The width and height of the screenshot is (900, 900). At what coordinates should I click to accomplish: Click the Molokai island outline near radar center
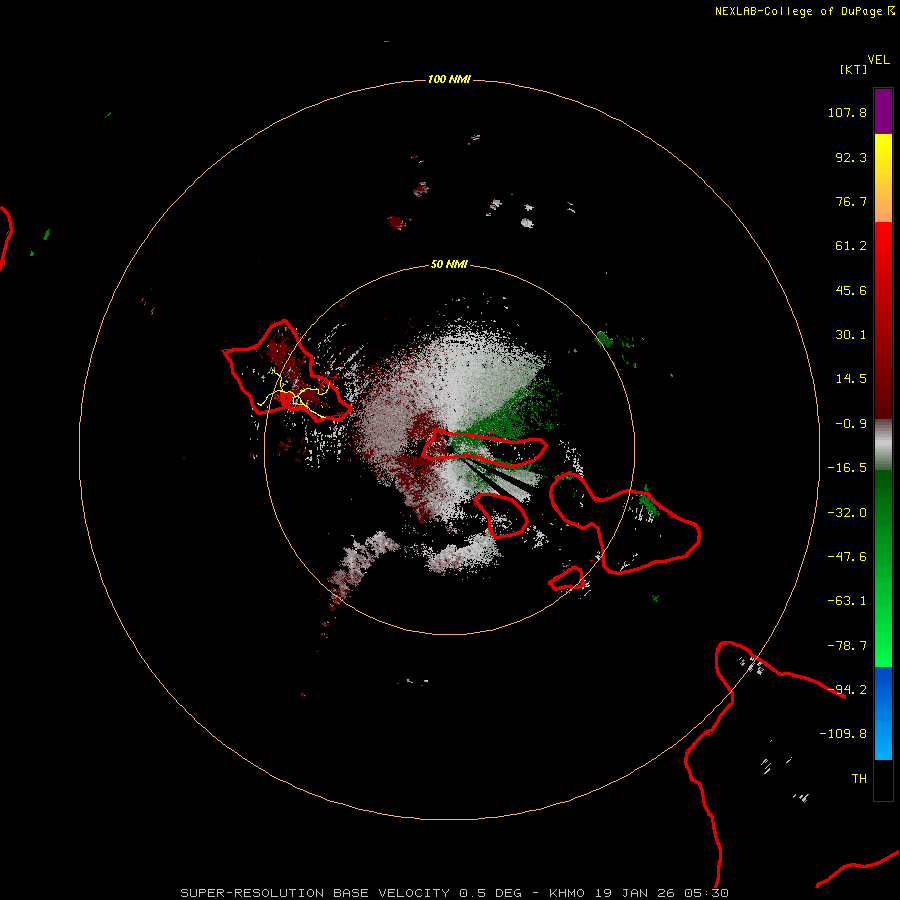click(x=484, y=447)
